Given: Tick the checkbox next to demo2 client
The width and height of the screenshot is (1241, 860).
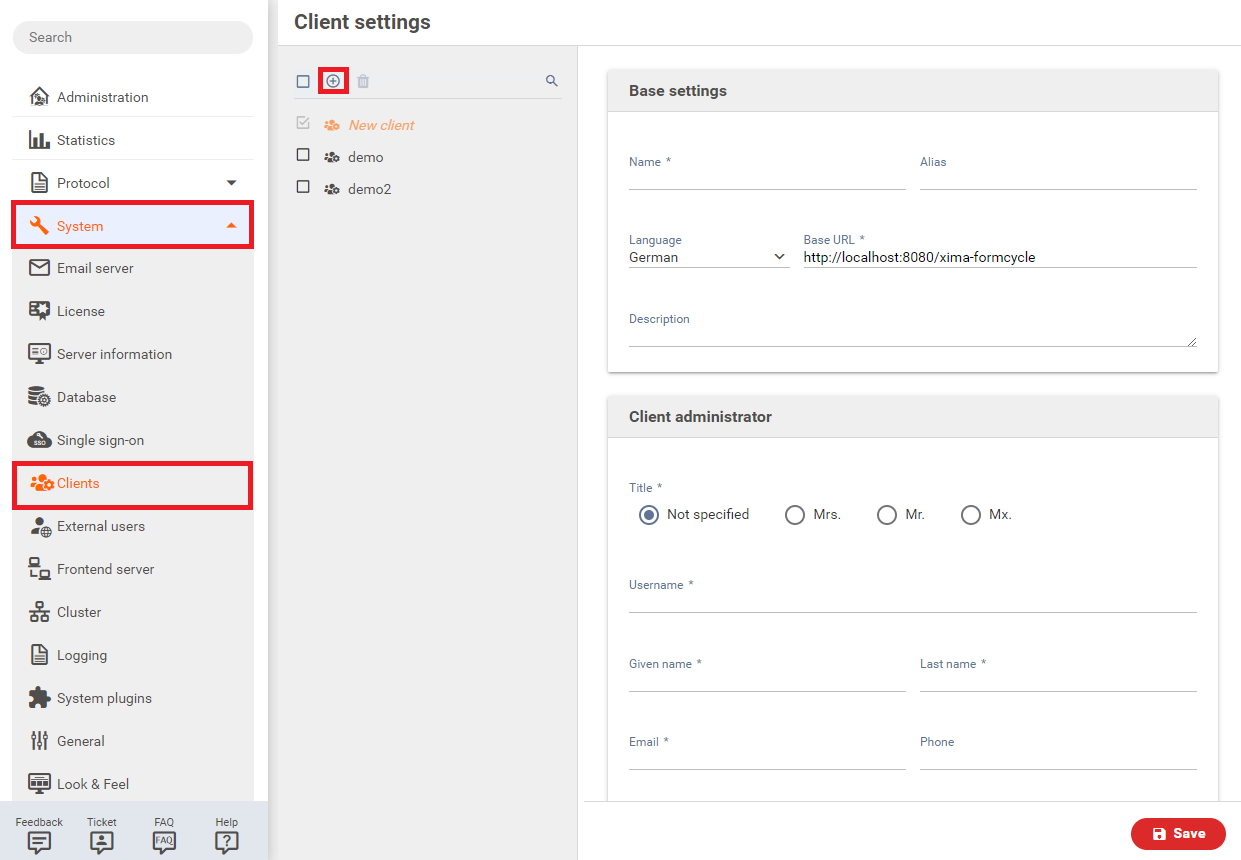Looking at the screenshot, I should (303, 187).
